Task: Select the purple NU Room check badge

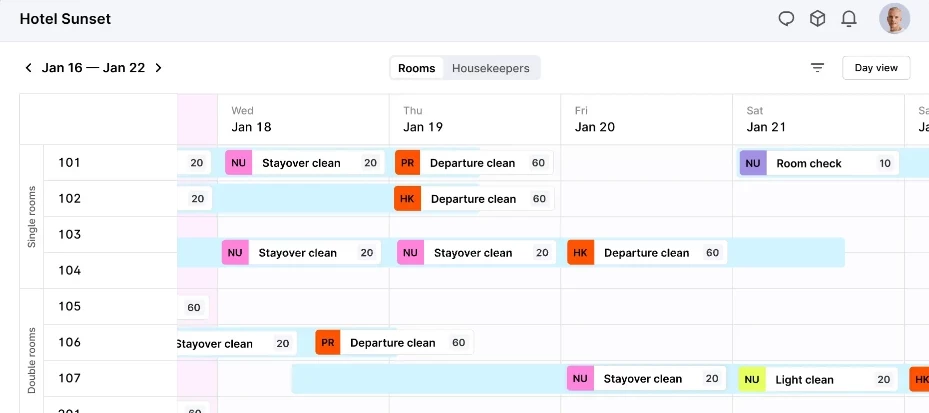Action: pos(753,163)
